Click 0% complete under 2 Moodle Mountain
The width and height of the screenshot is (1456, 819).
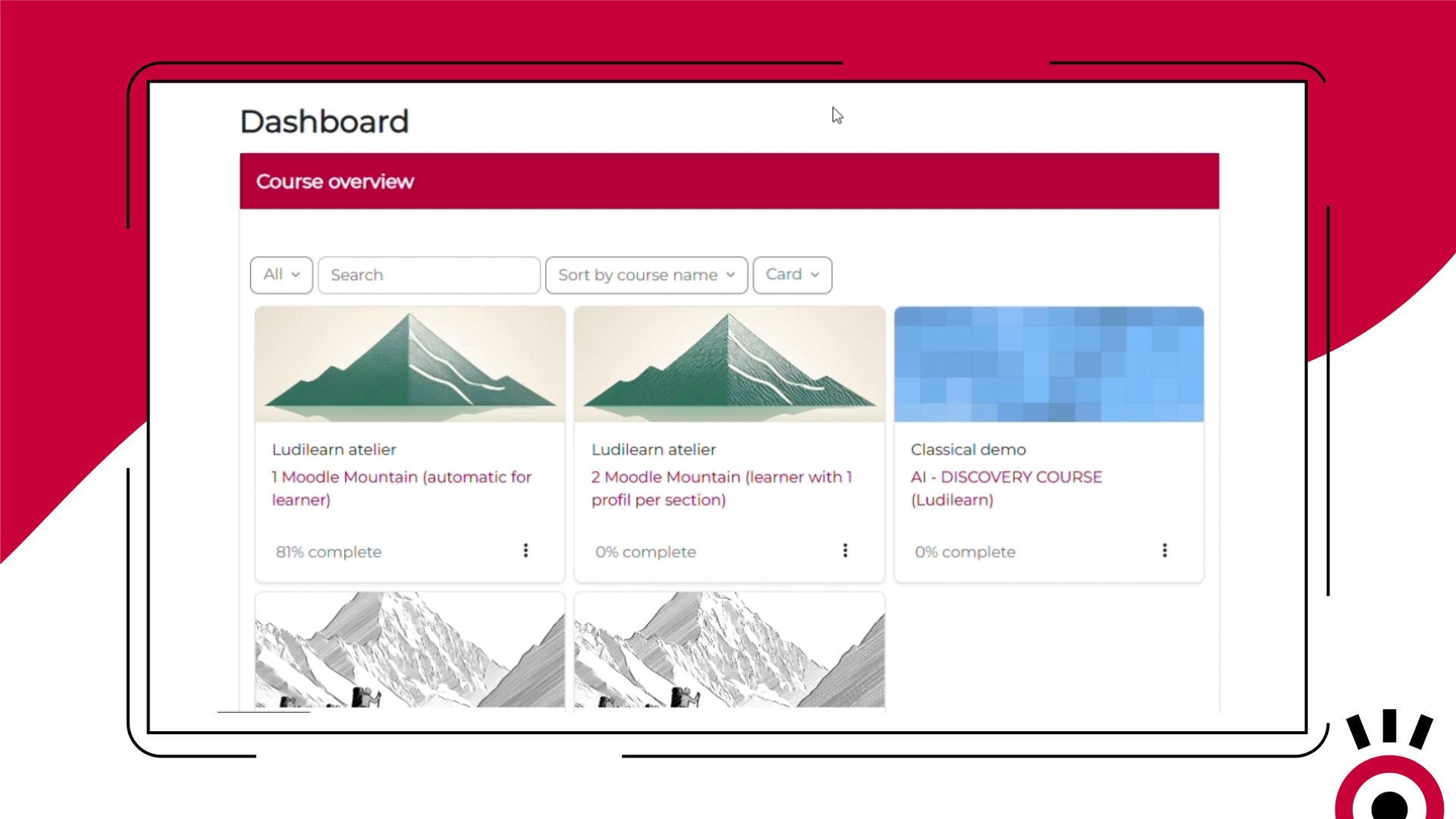pos(645,552)
